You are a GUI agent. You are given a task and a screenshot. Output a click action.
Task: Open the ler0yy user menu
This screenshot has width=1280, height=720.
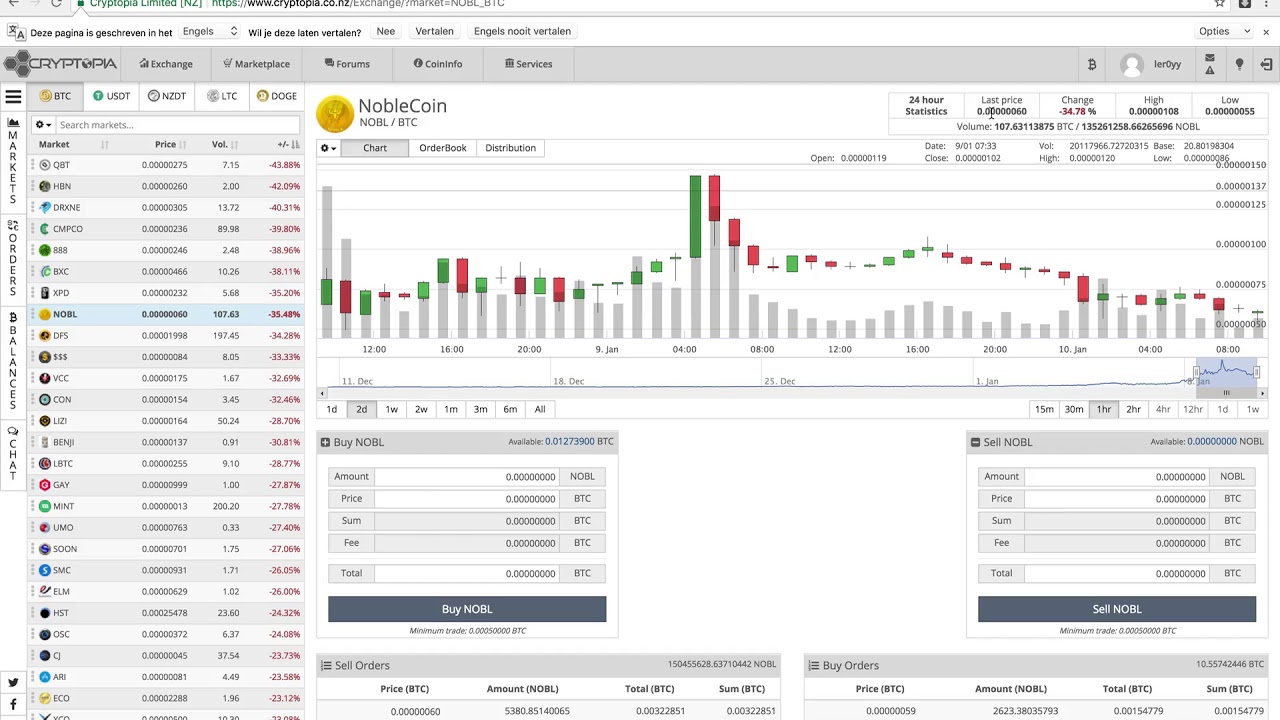point(1150,64)
